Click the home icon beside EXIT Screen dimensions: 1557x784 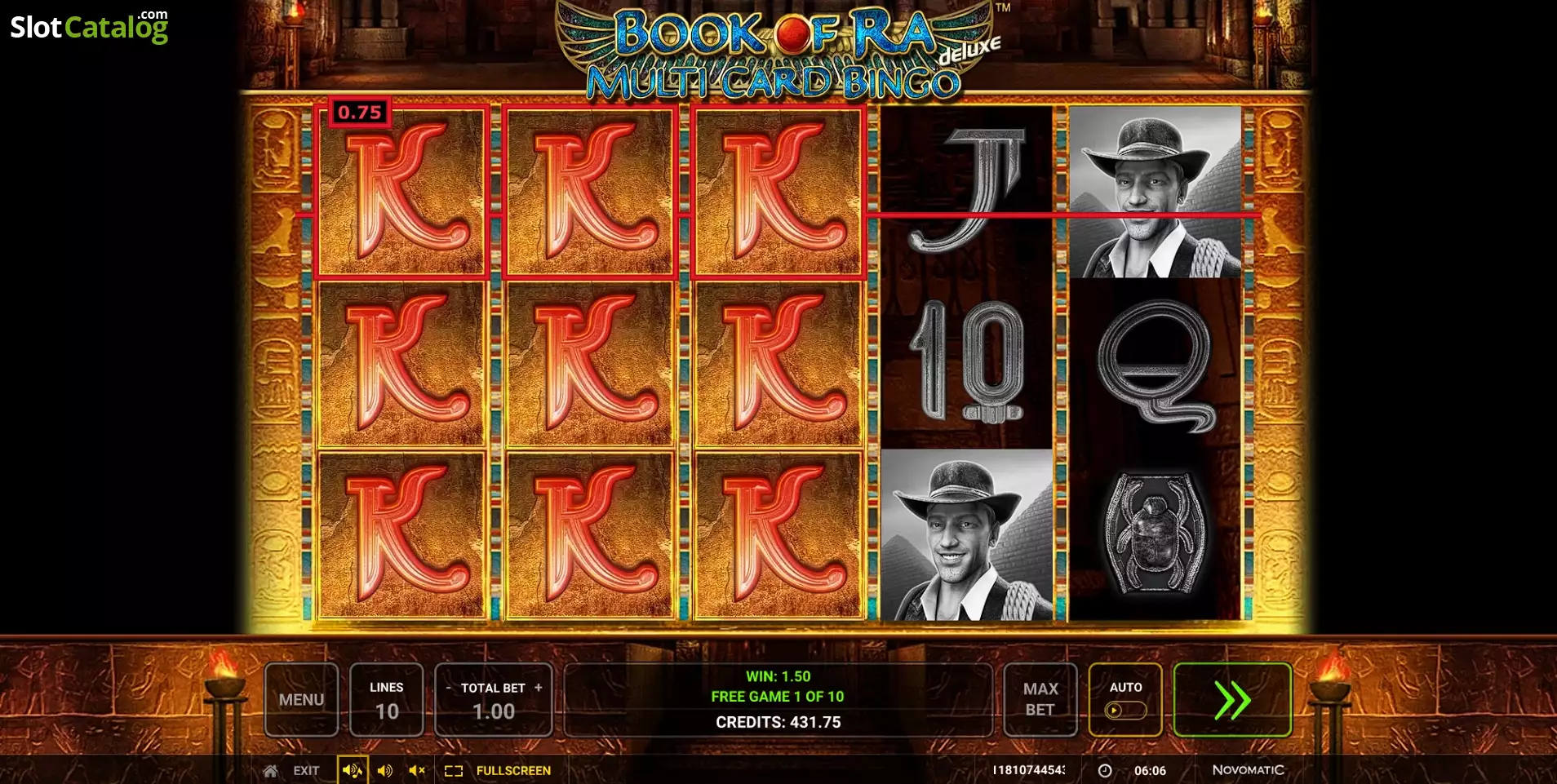tap(270, 770)
